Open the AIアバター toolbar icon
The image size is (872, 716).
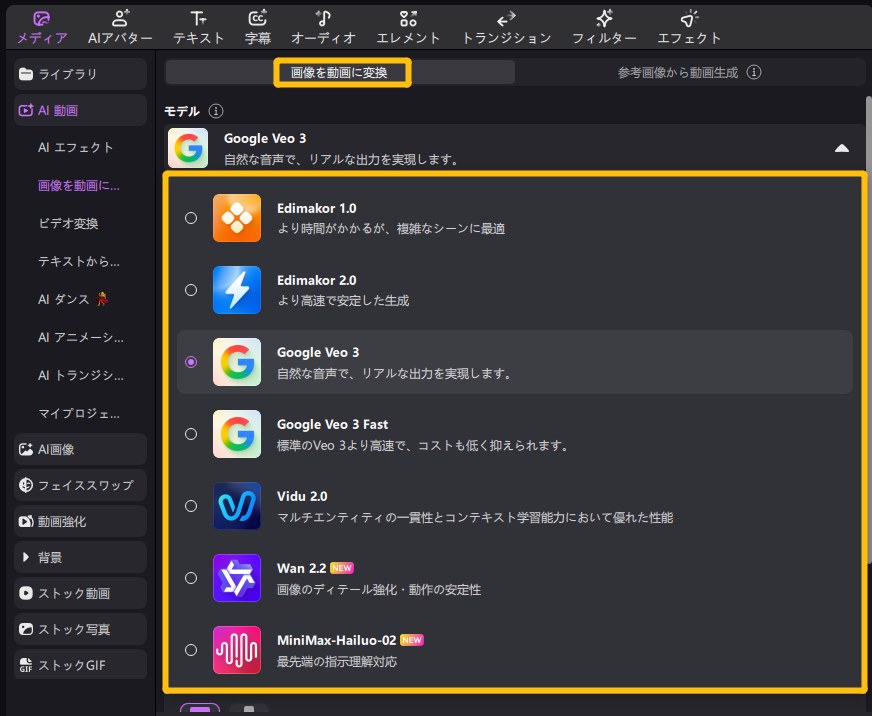pyautogui.click(x=120, y=18)
